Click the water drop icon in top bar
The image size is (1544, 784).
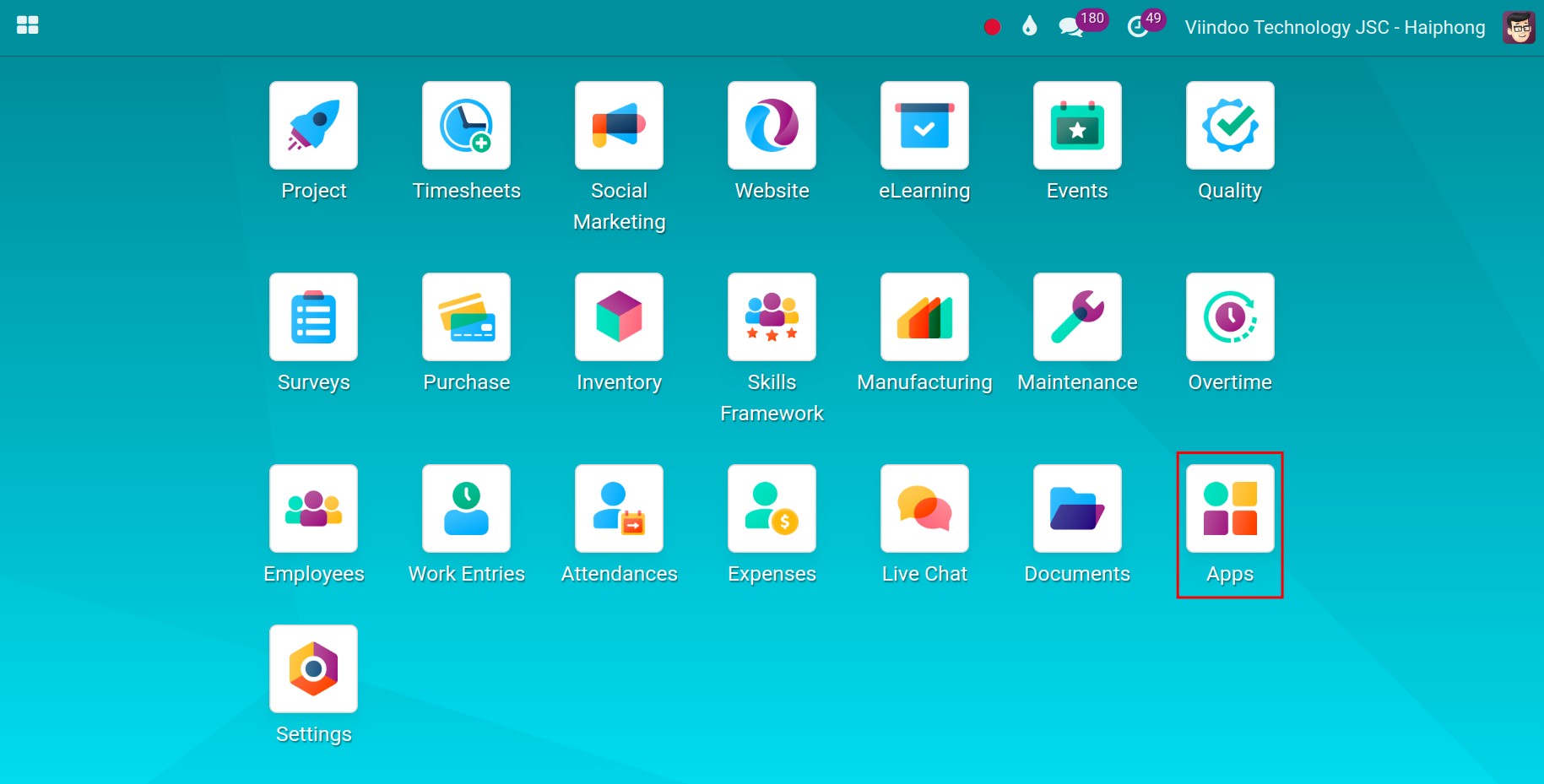1029,26
